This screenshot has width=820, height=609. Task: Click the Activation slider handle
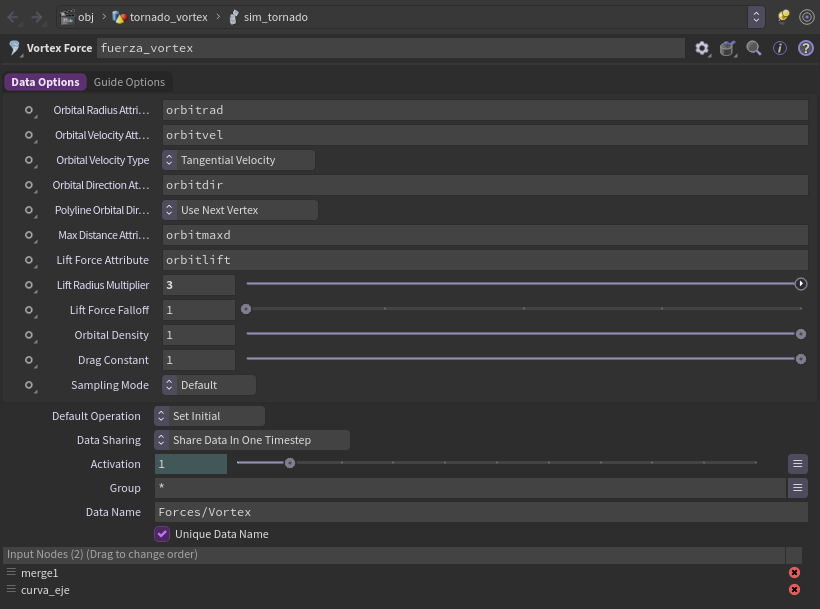(290, 463)
